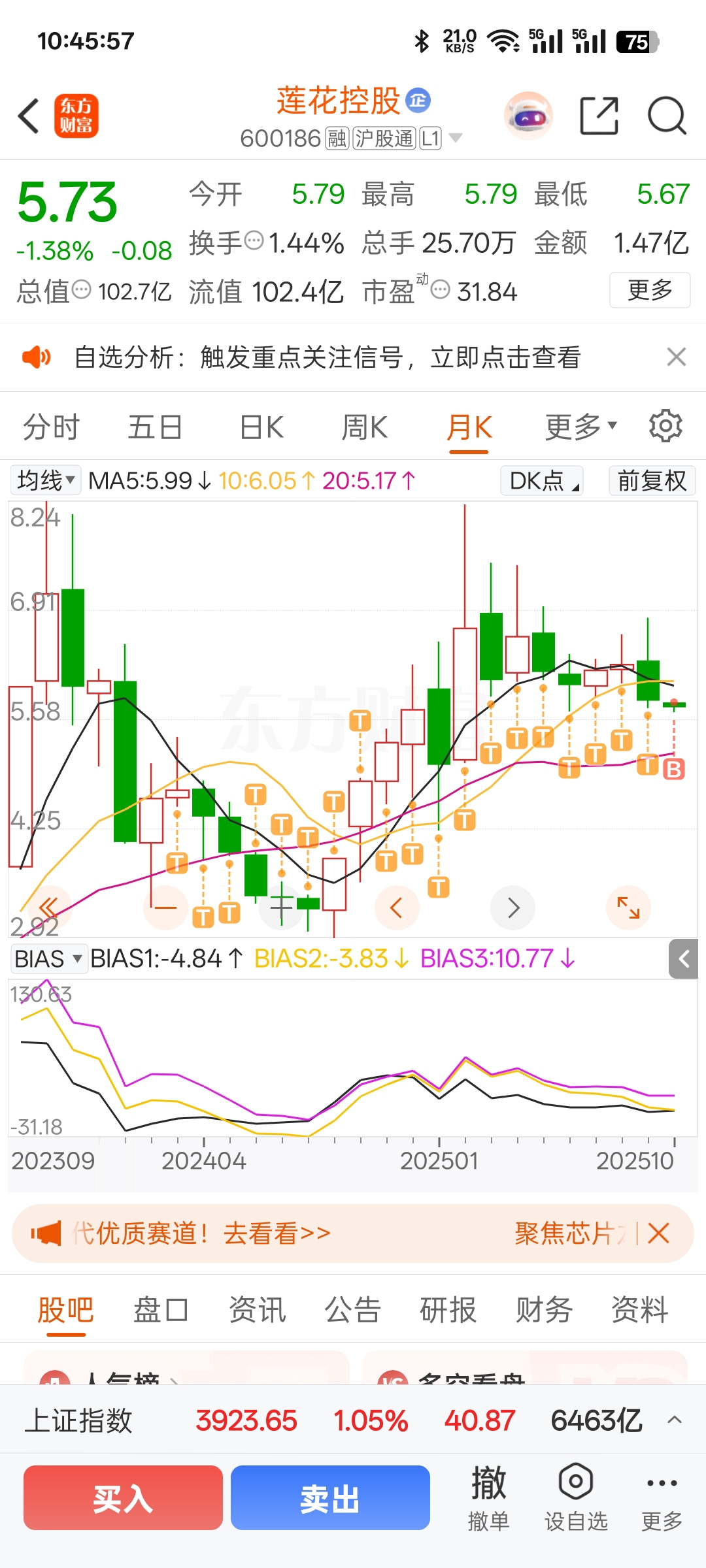
Task: Open 上证指数 index bar
Action: tap(353, 1420)
